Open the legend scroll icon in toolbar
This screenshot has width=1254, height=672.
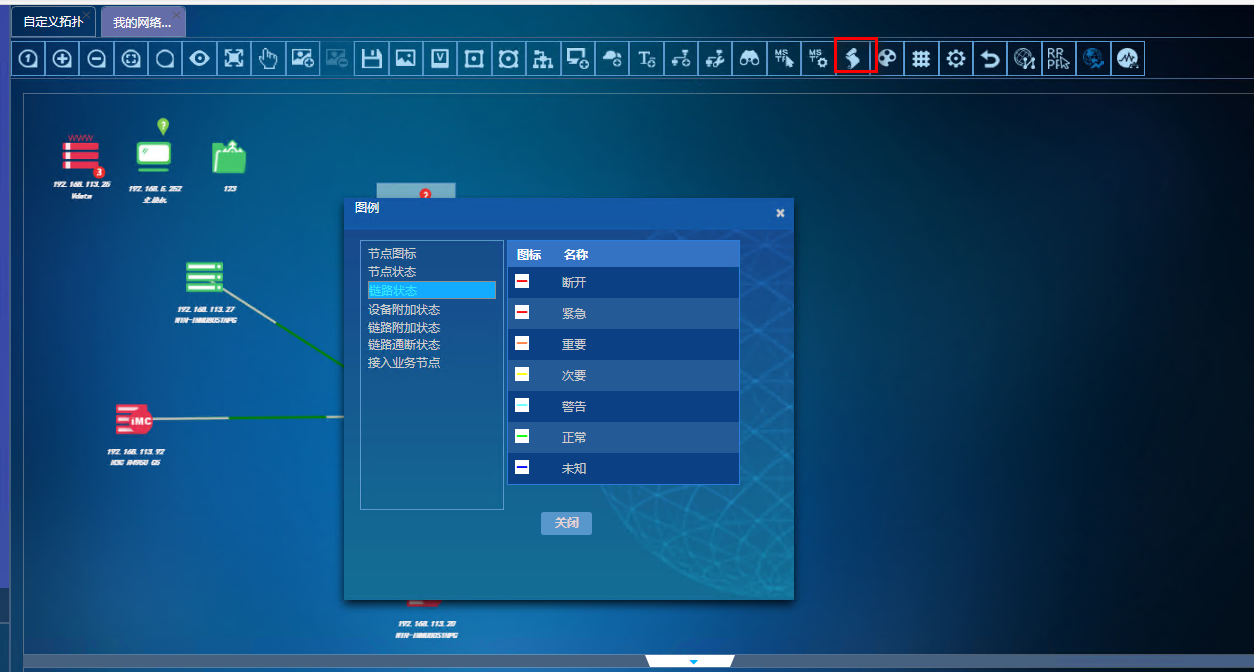pos(854,58)
